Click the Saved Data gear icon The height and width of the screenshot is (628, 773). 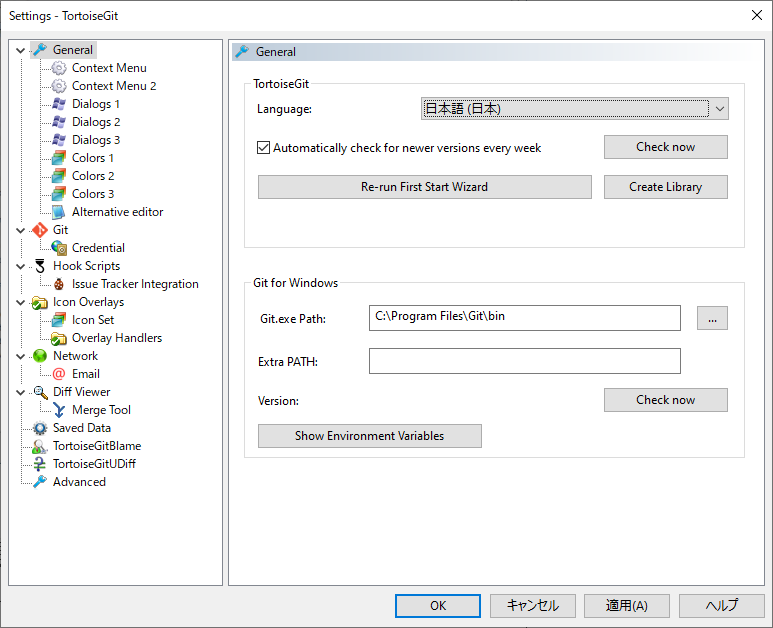click(39, 428)
